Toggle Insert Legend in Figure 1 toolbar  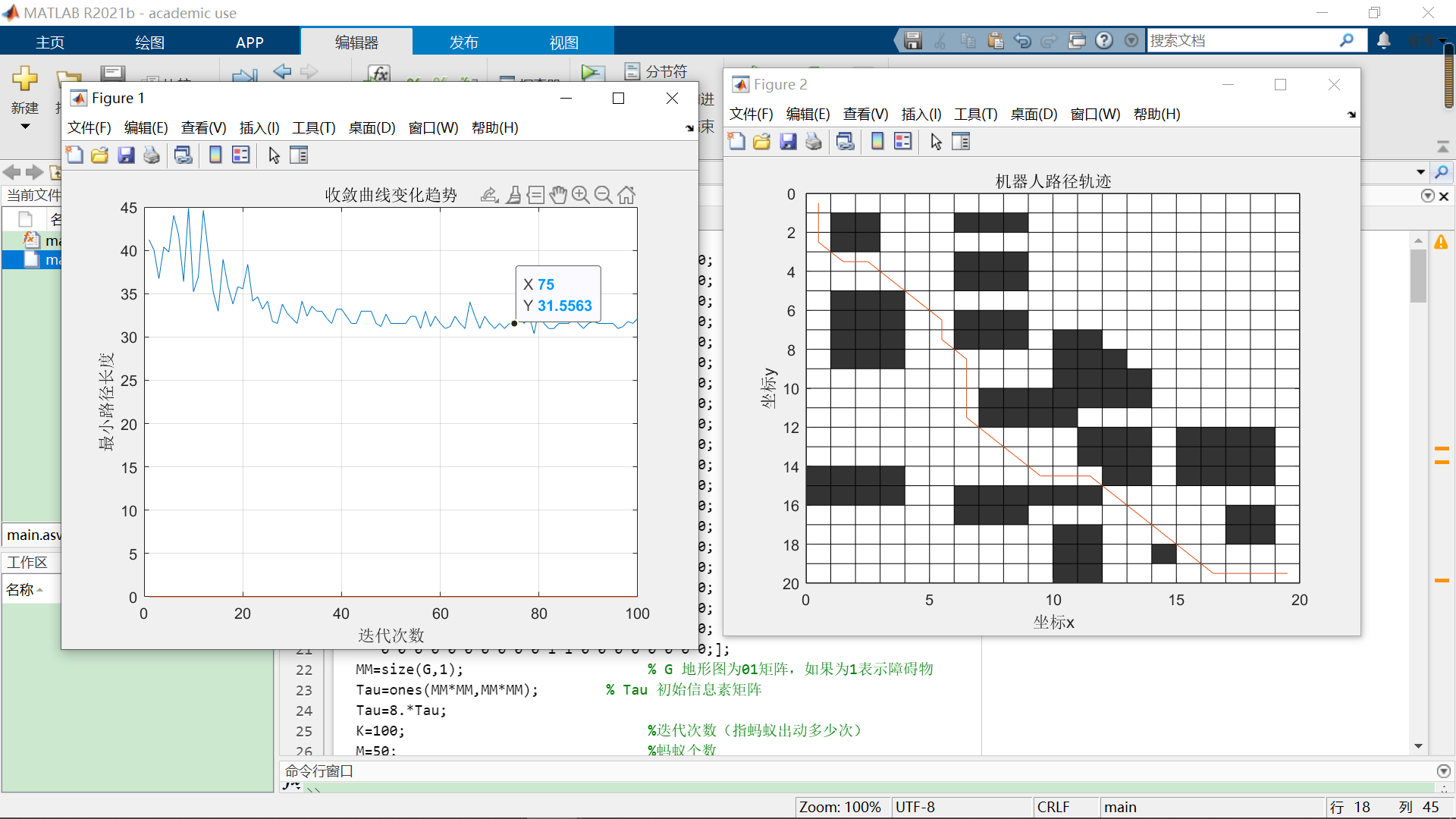click(x=241, y=155)
